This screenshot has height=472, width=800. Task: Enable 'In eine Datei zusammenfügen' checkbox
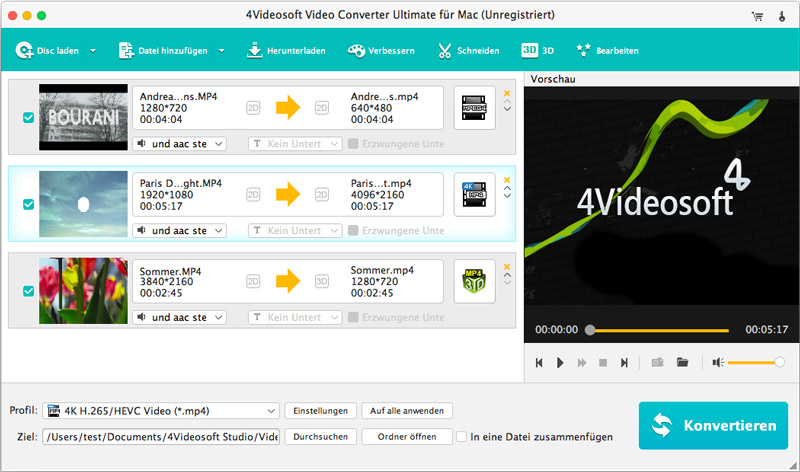(461, 437)
